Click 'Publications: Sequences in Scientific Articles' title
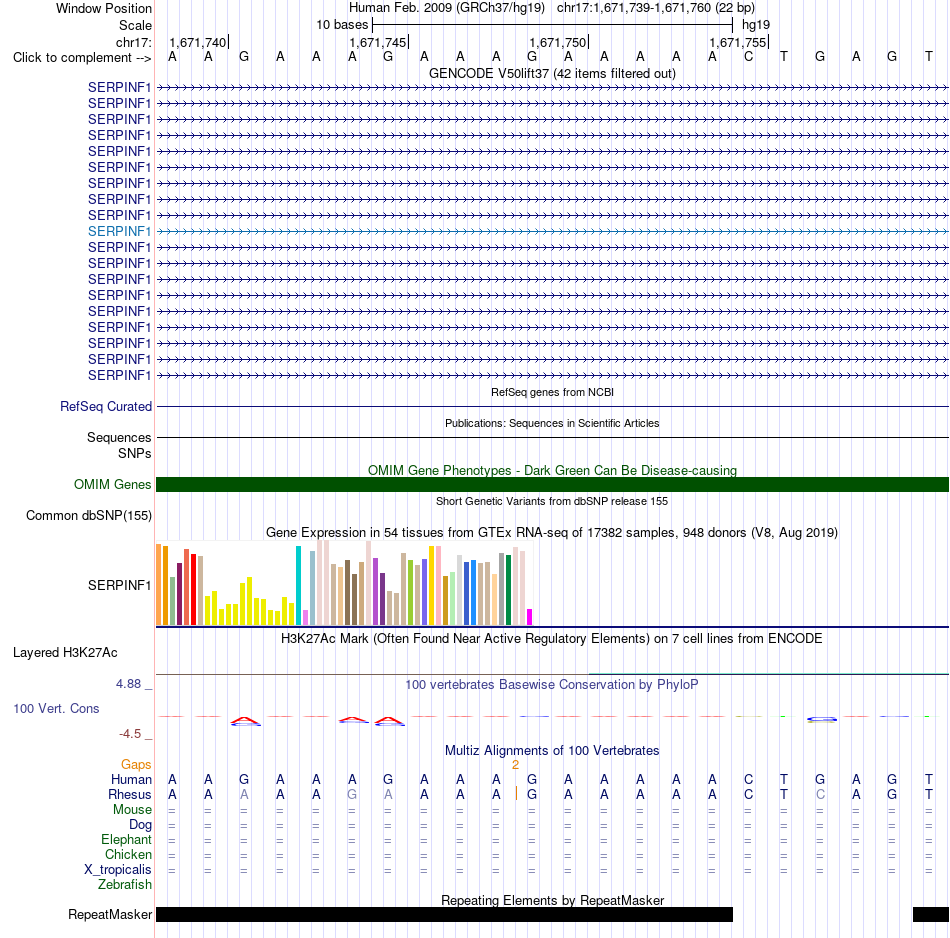Viewport: 950px width, 938px height. point(552,423)
